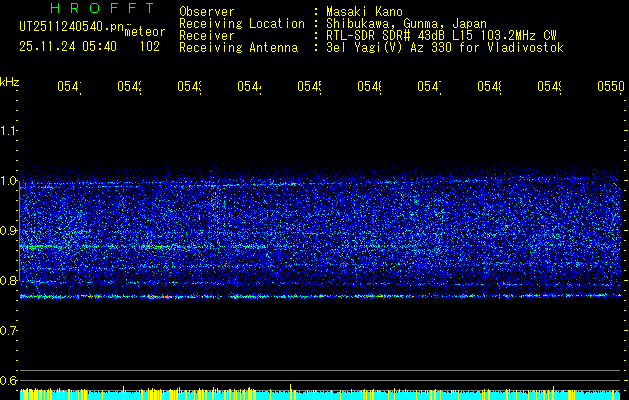The height and width of the screenshot is (400, 629).
Task: Click the 1.1 frequency axis label
Action: point(8,130)
